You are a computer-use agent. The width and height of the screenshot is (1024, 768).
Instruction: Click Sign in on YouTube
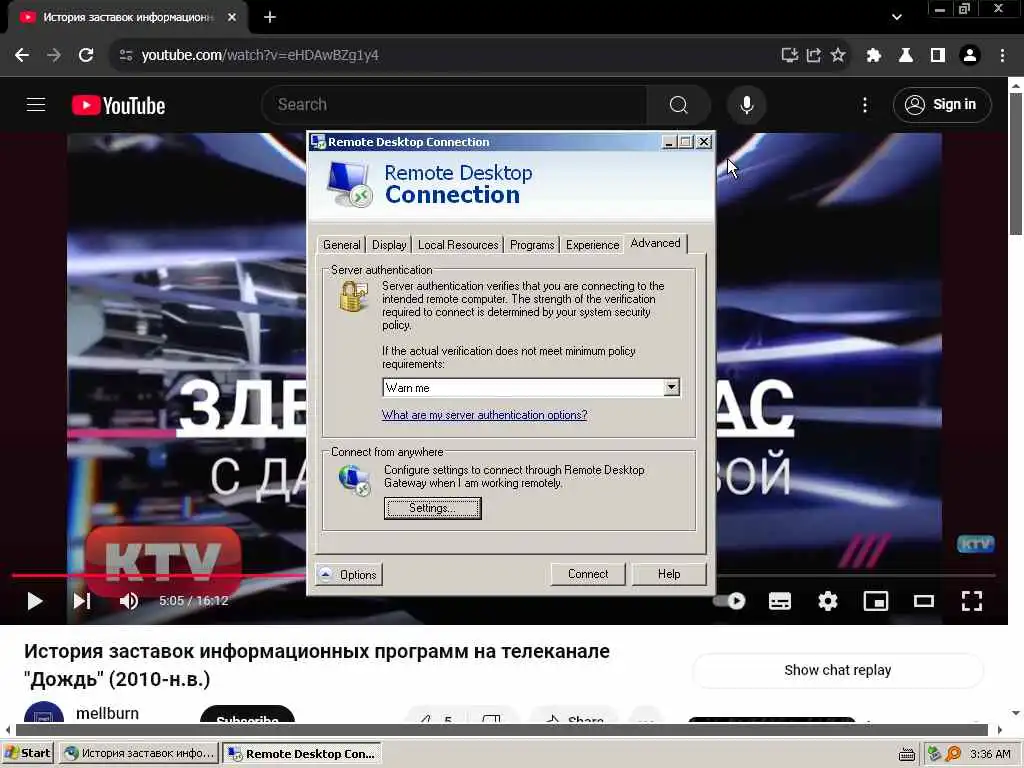coord(942,104)
